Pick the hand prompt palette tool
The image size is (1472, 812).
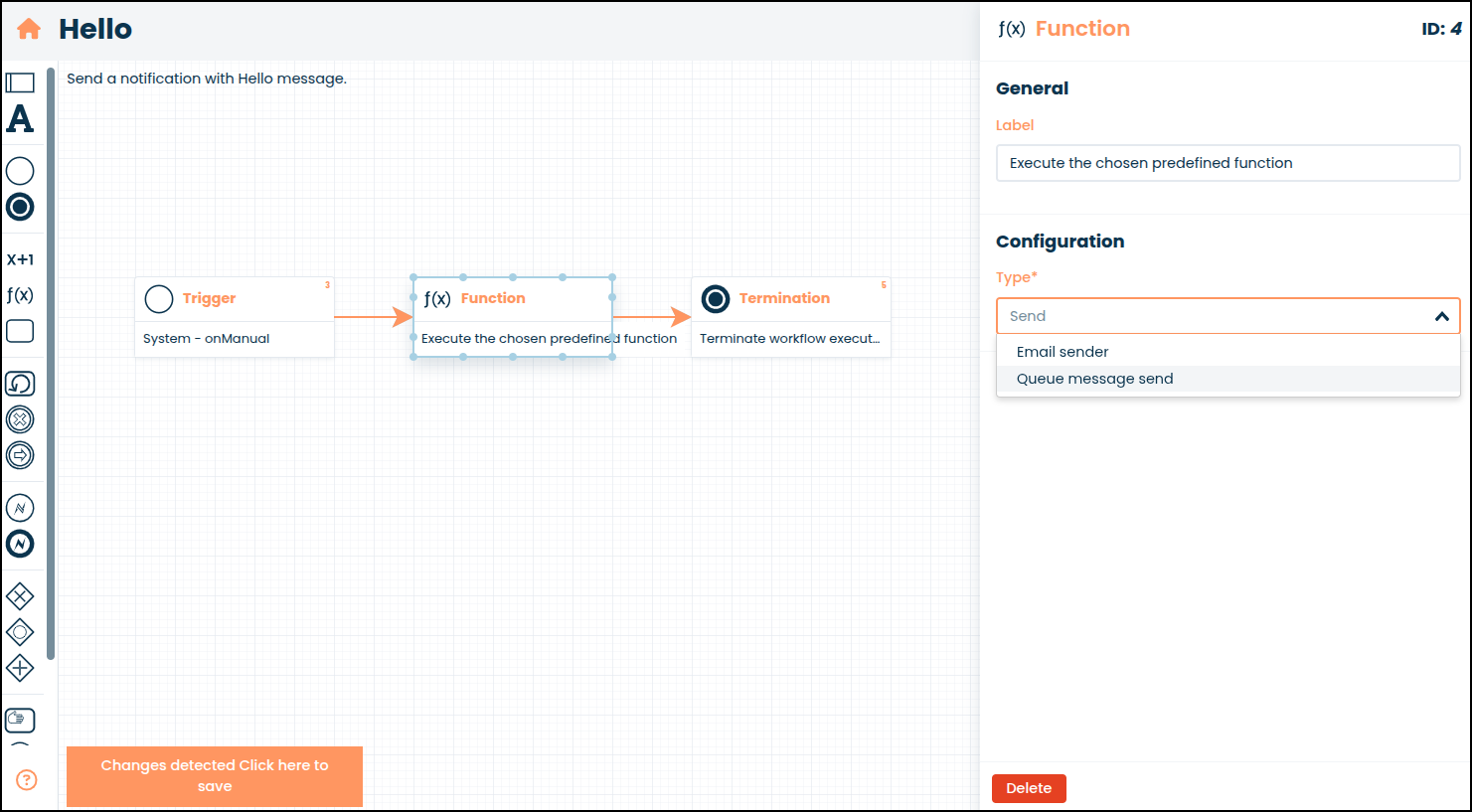pyautogui.click(x=20, y=720)
